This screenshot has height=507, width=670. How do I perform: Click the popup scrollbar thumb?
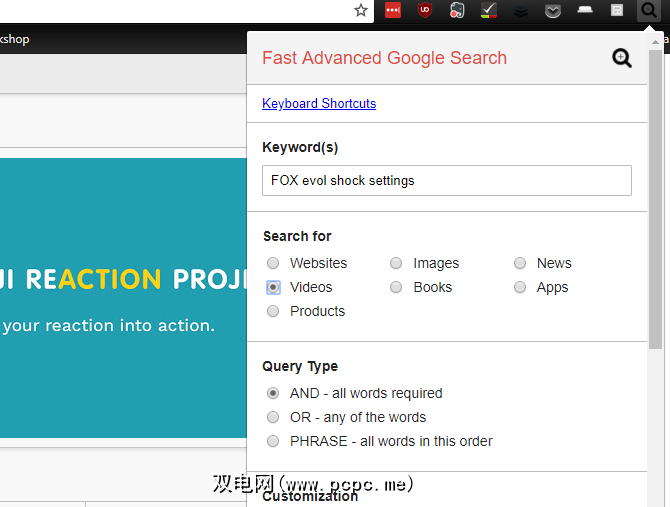[655, 199]
